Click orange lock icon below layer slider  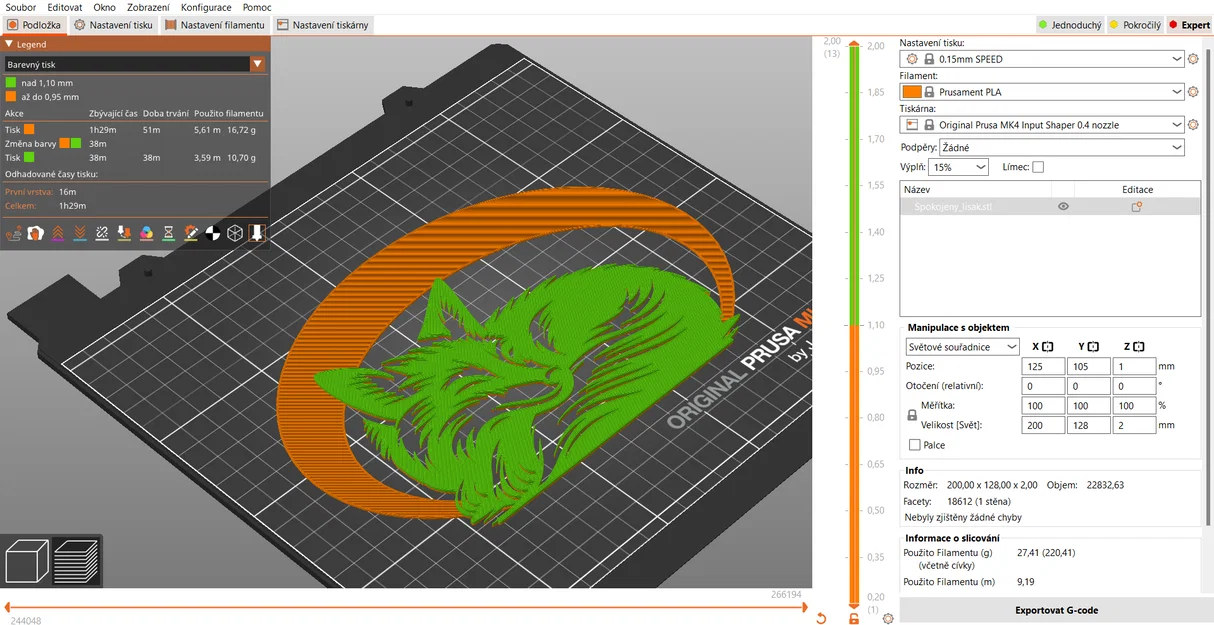point(853,619)
